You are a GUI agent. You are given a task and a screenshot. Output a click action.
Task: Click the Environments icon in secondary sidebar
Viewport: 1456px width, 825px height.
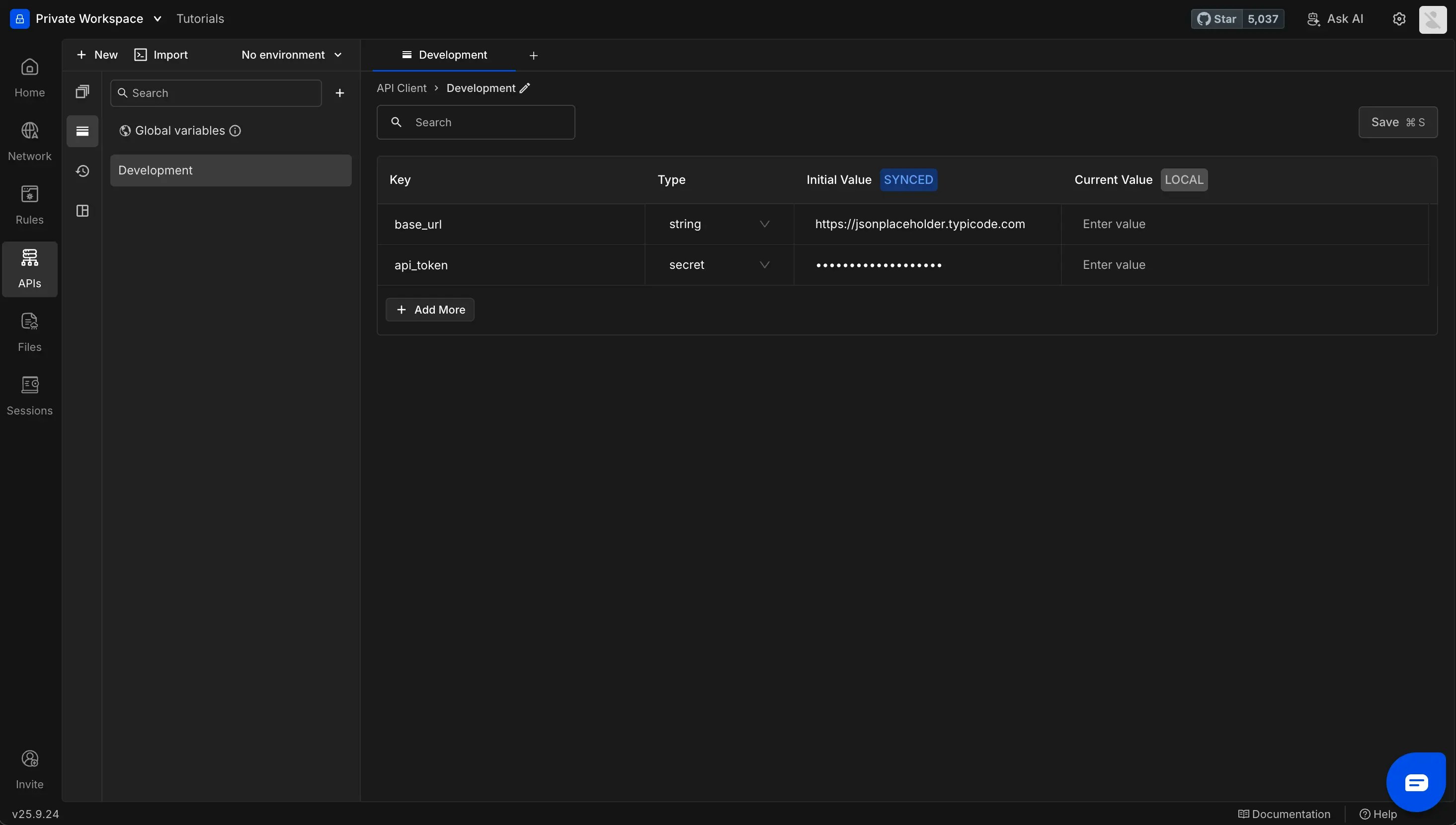click(82, 132)
